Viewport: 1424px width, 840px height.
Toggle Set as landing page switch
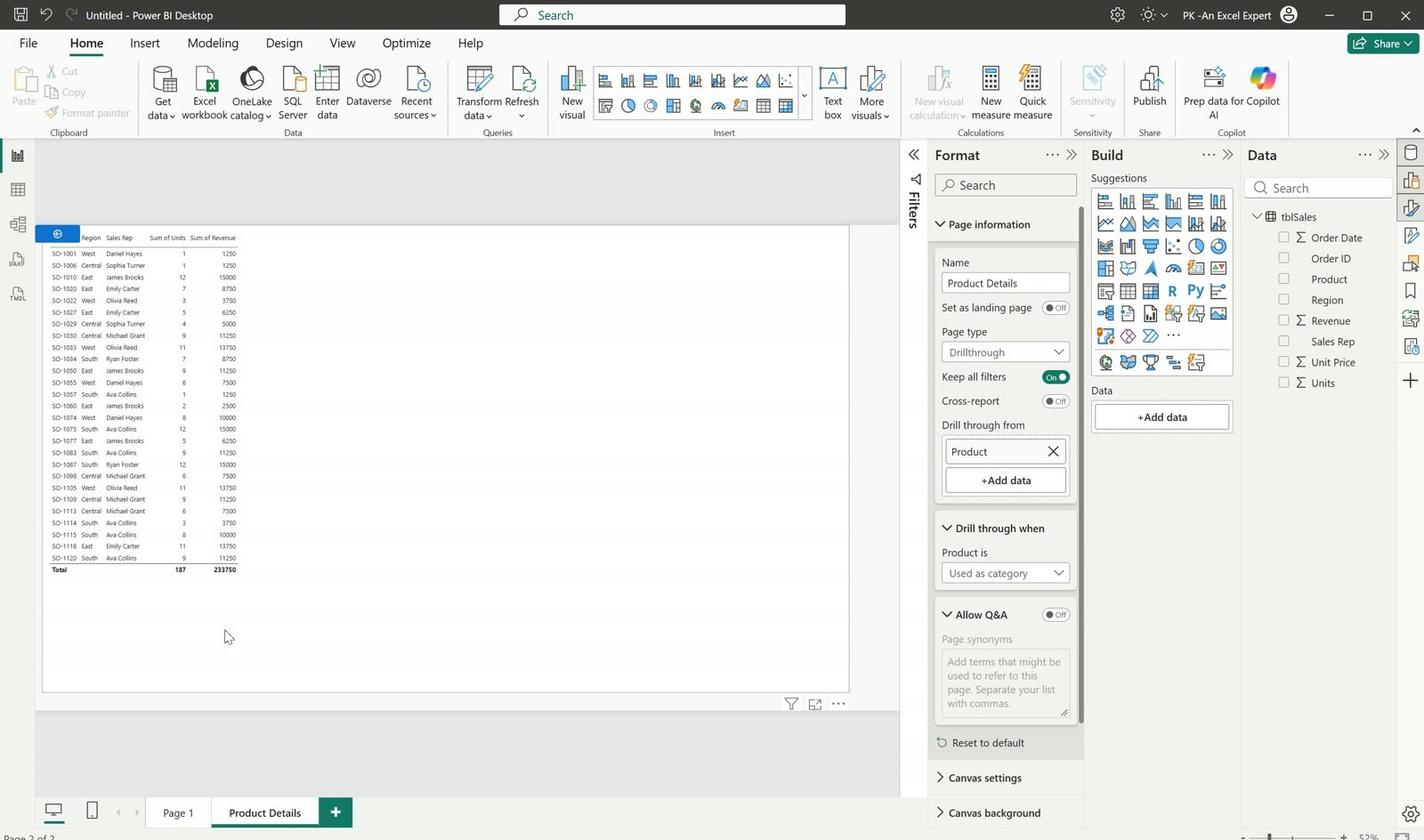tap(1056, 308)
